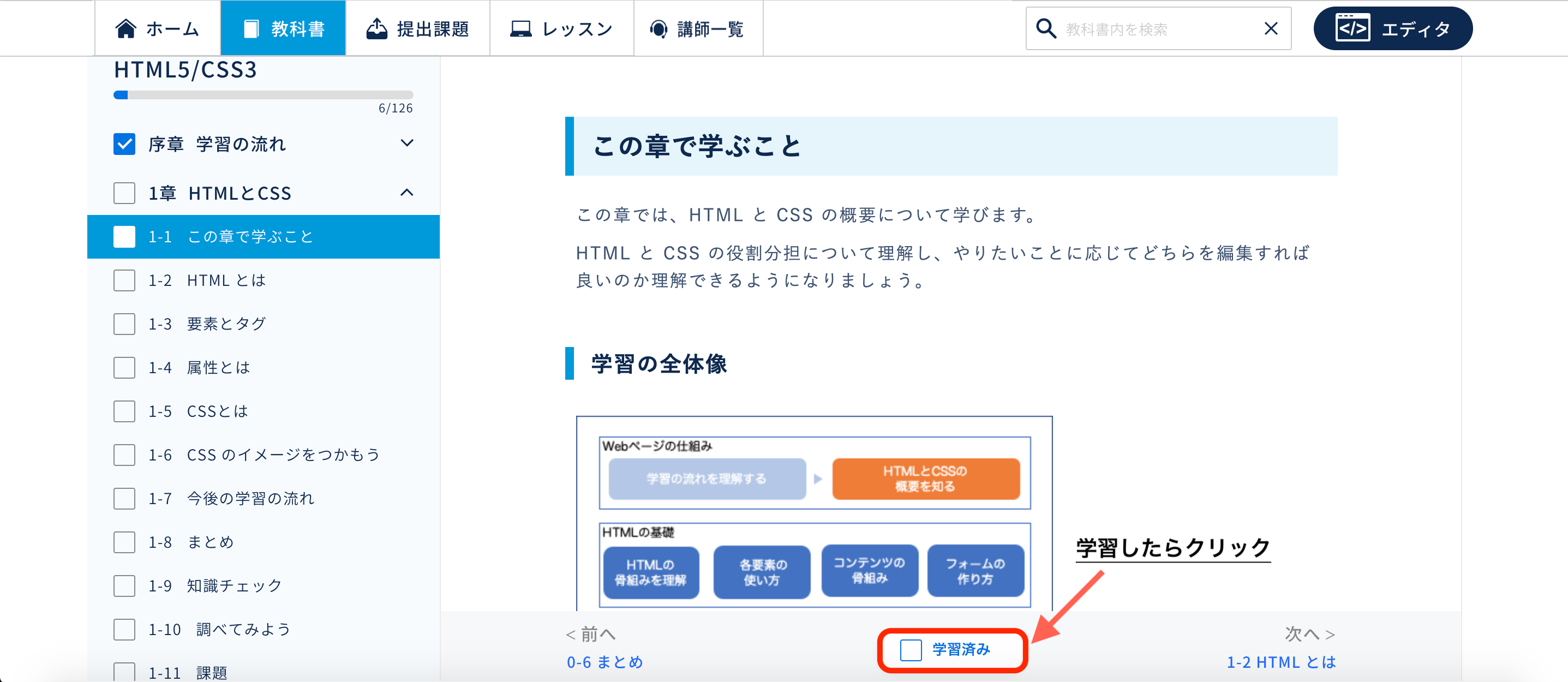Check the 1-5 CSSとは checkbox
Viewport: 1568px width, 682px height.
click(x=124, y=411)
